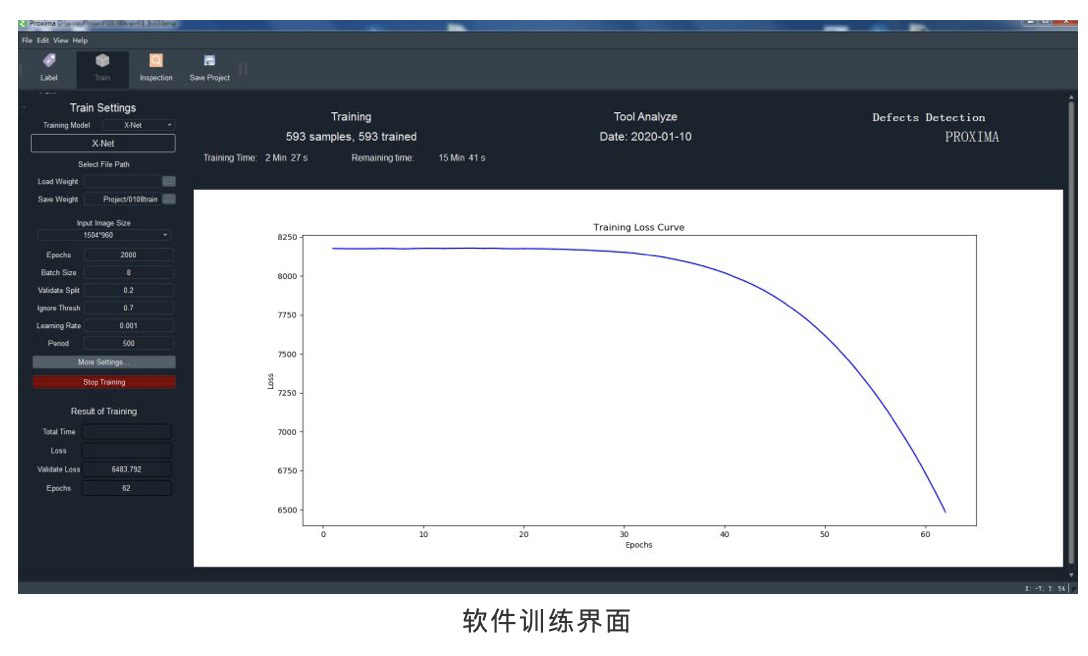1088x656 pixels.
Task: Click the pause icon beside Save Project
Action: [242, 68]
